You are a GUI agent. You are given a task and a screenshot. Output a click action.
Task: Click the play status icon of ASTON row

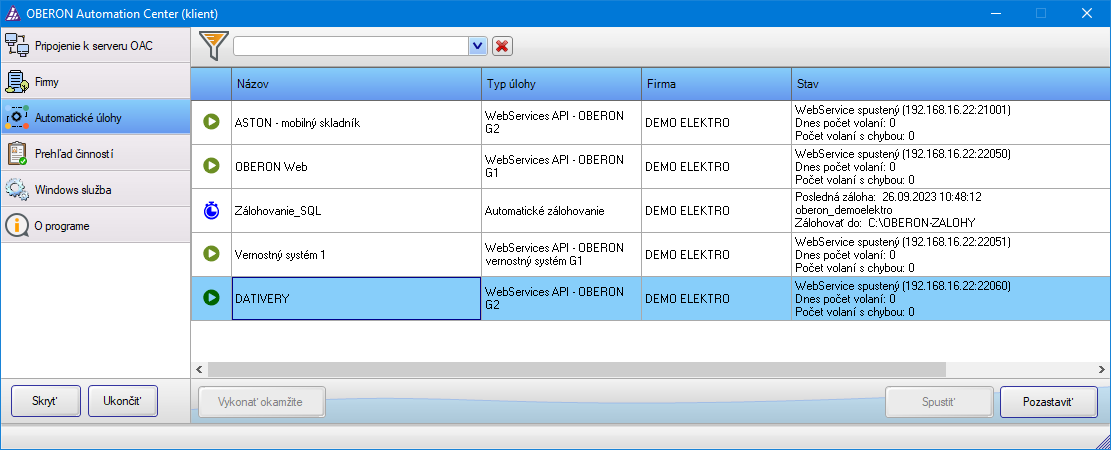tap(211, 122)
